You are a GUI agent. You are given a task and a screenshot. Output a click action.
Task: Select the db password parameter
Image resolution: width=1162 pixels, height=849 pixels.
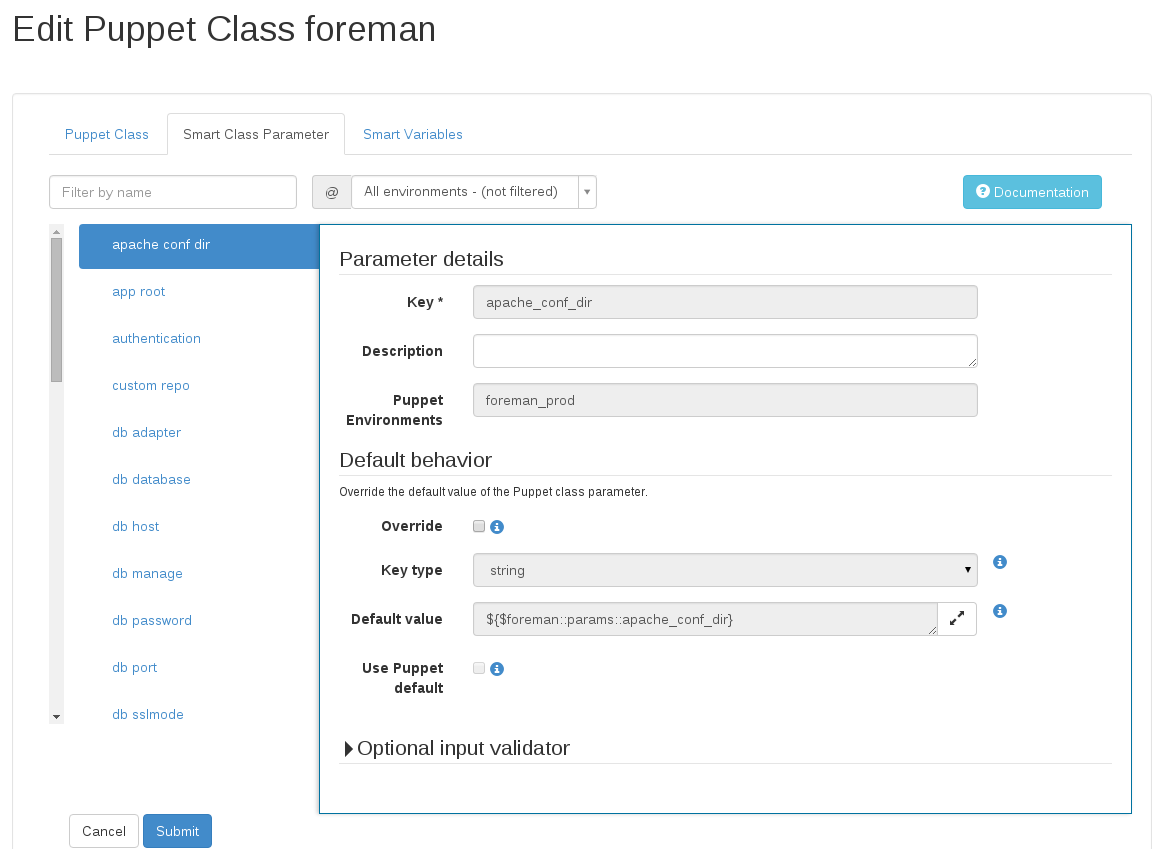coord(152,620)
